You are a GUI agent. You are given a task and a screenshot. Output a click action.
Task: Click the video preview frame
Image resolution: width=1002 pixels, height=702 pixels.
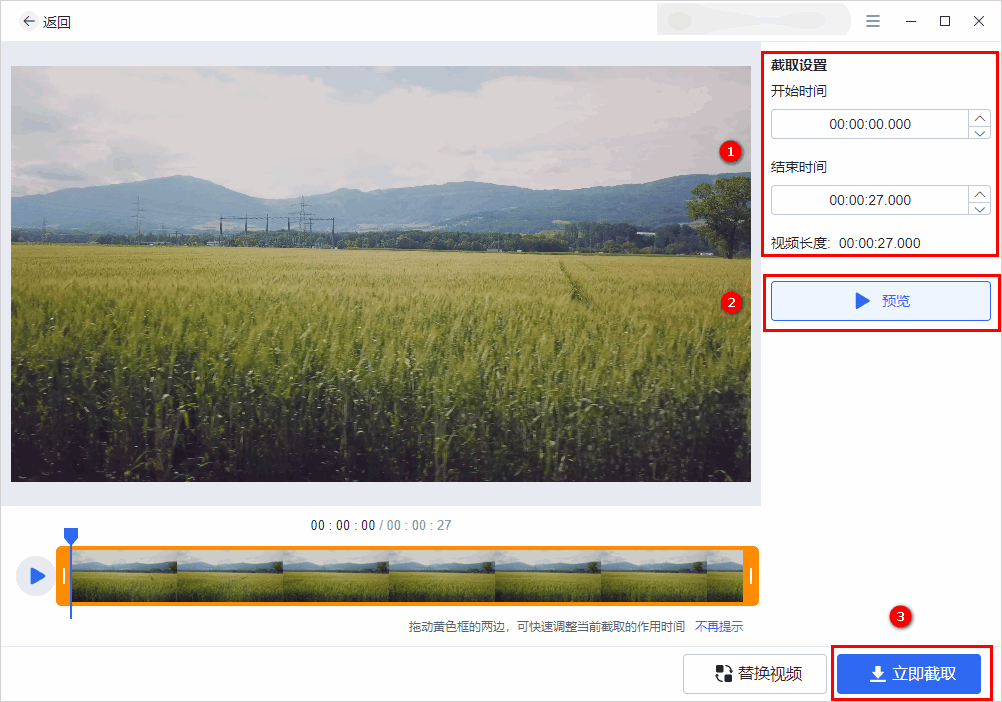point(381,274)
